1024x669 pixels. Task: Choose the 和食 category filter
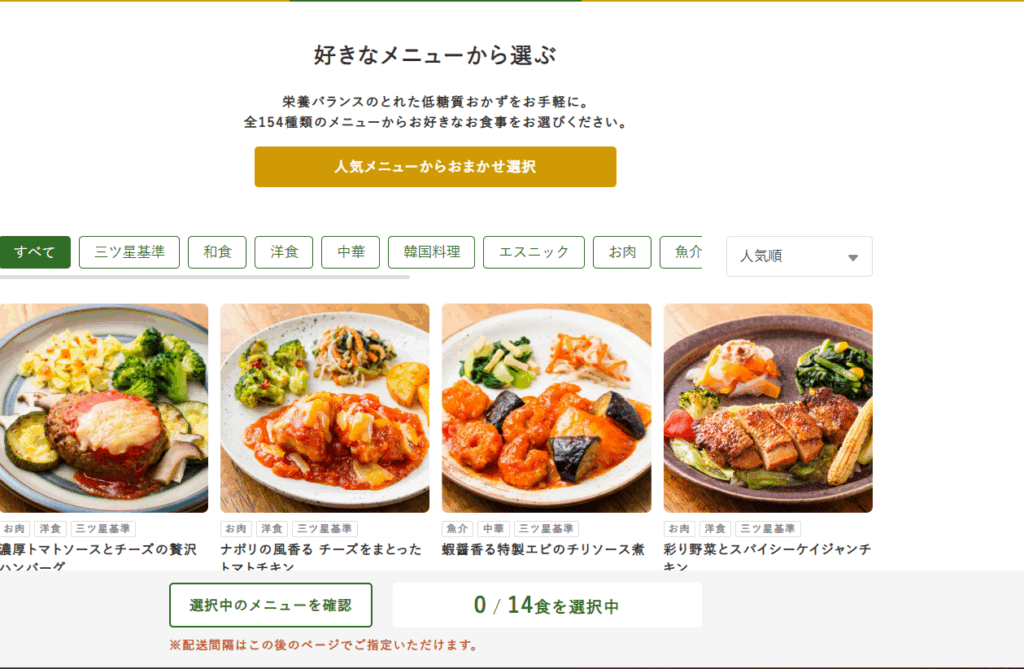tap(217, 252)
